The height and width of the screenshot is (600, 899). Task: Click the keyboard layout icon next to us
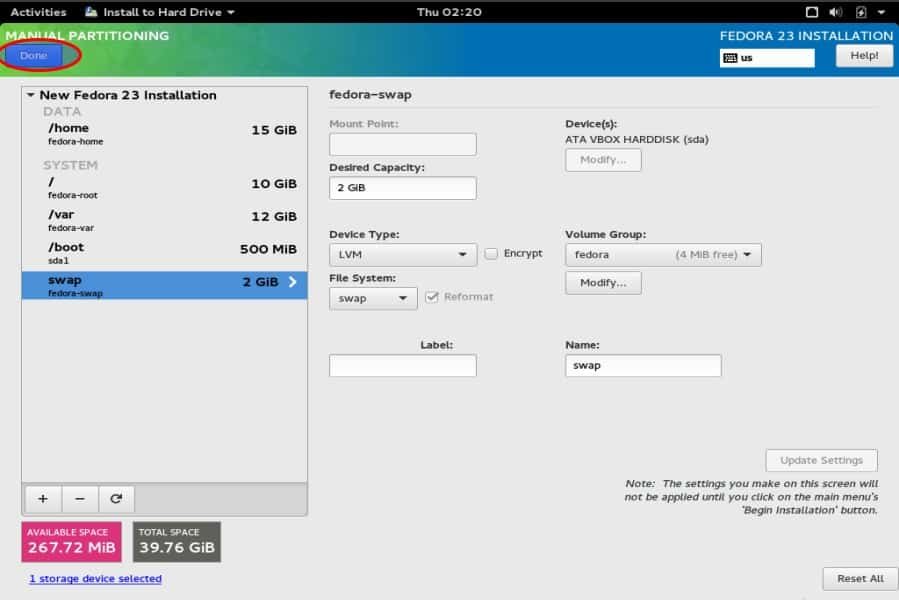pos(730,58)
